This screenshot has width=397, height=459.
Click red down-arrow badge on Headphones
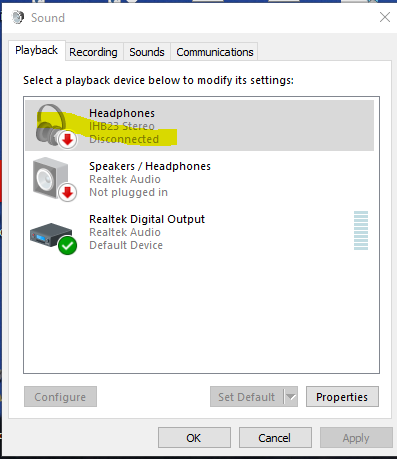click(68, 140)
